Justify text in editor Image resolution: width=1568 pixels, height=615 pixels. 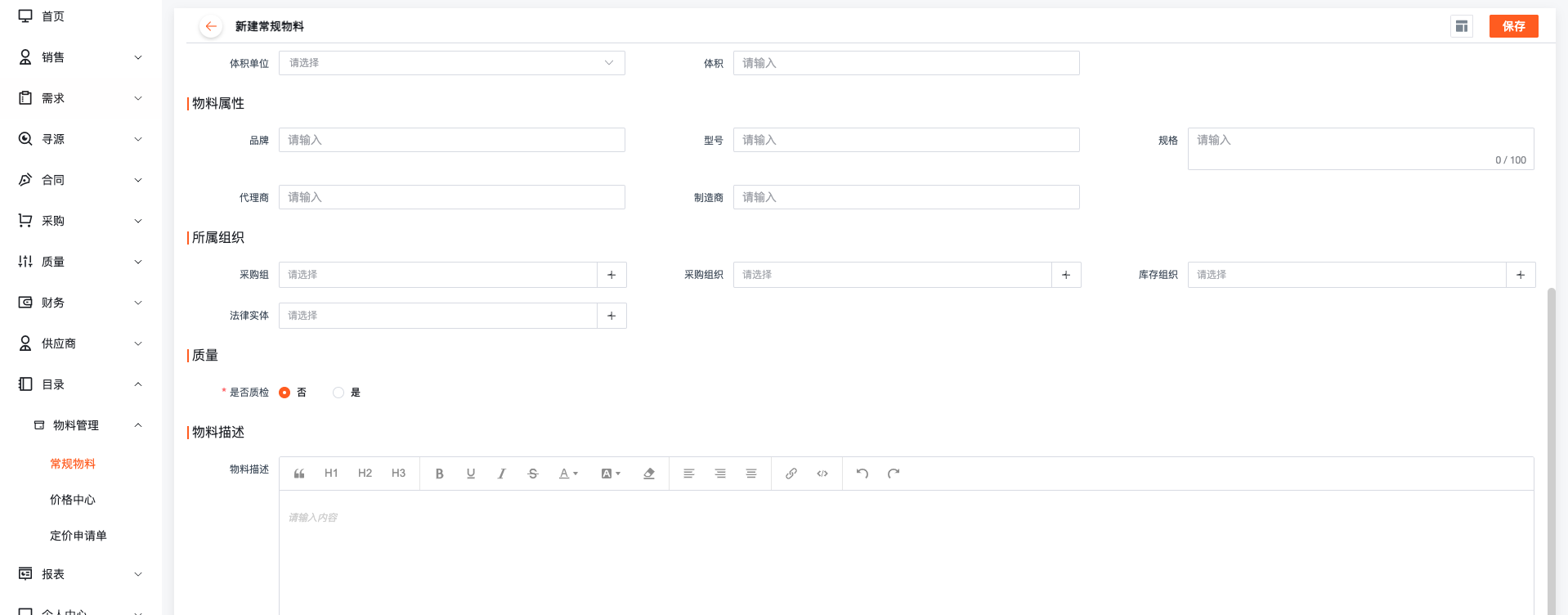pos(751,474)
